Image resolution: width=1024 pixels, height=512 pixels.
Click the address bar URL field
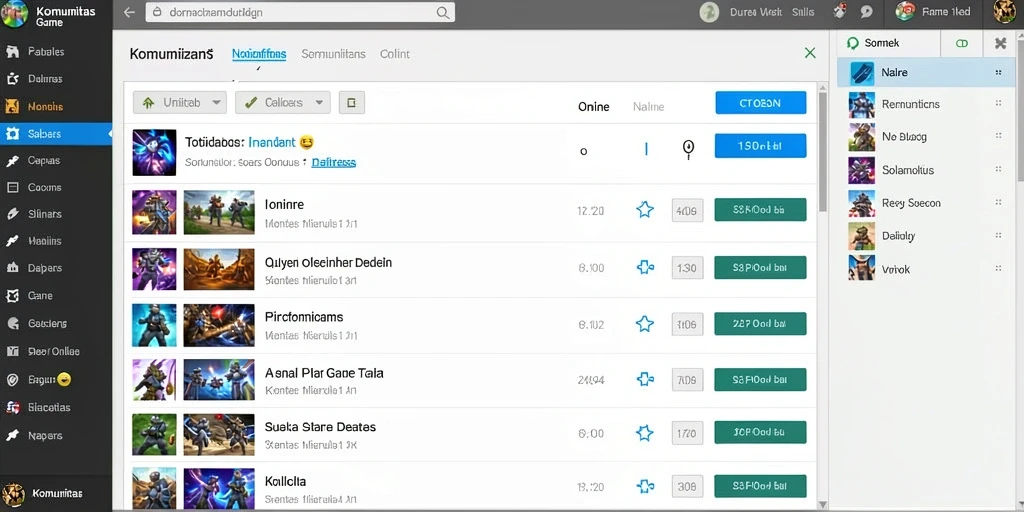coord(300,12)
